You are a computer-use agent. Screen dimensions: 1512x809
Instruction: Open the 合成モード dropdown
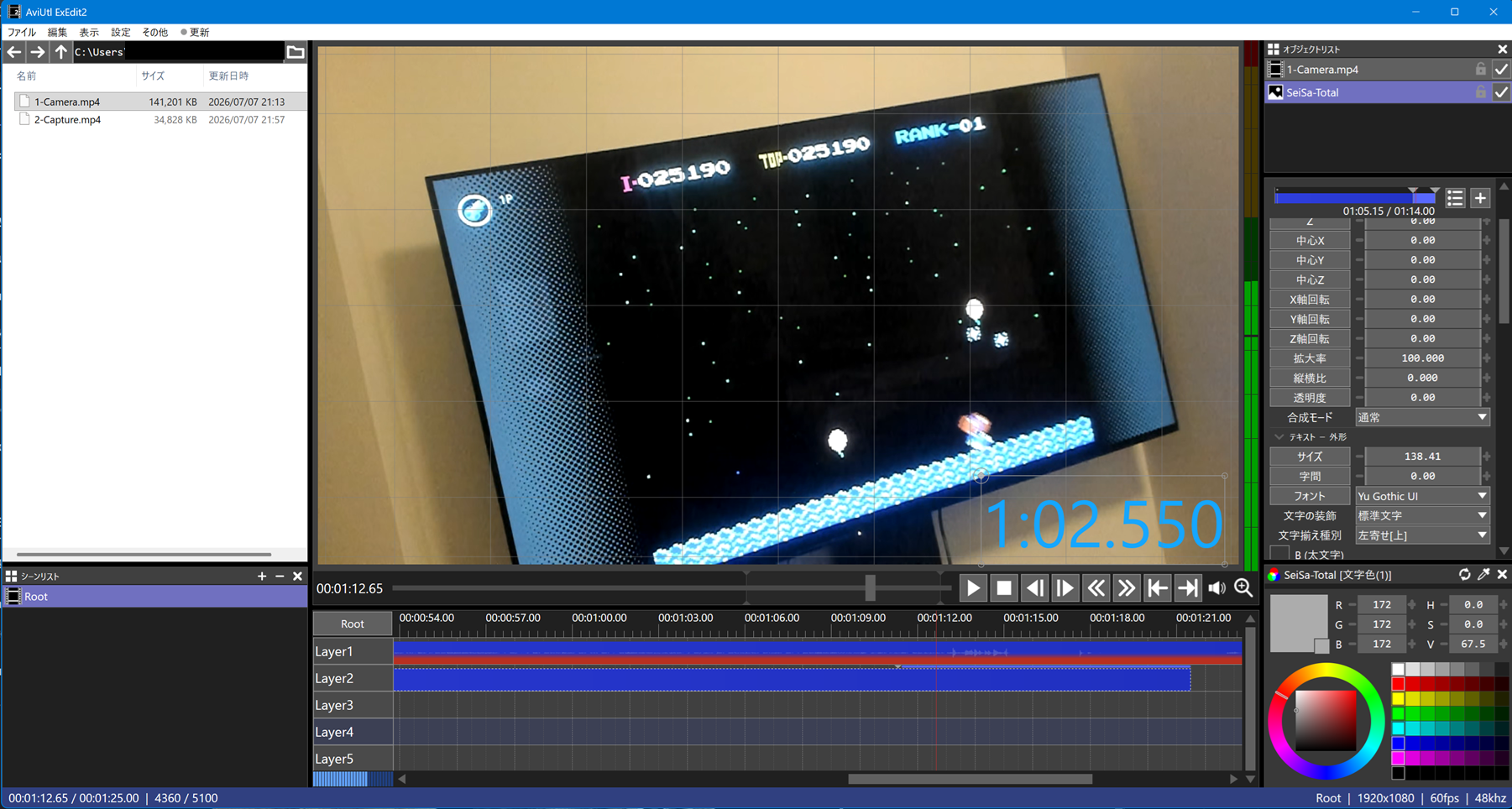[x=1422, y=417]
